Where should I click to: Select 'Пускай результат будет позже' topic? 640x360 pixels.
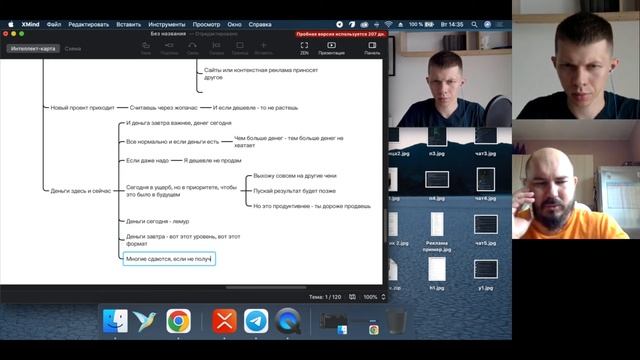294,191
